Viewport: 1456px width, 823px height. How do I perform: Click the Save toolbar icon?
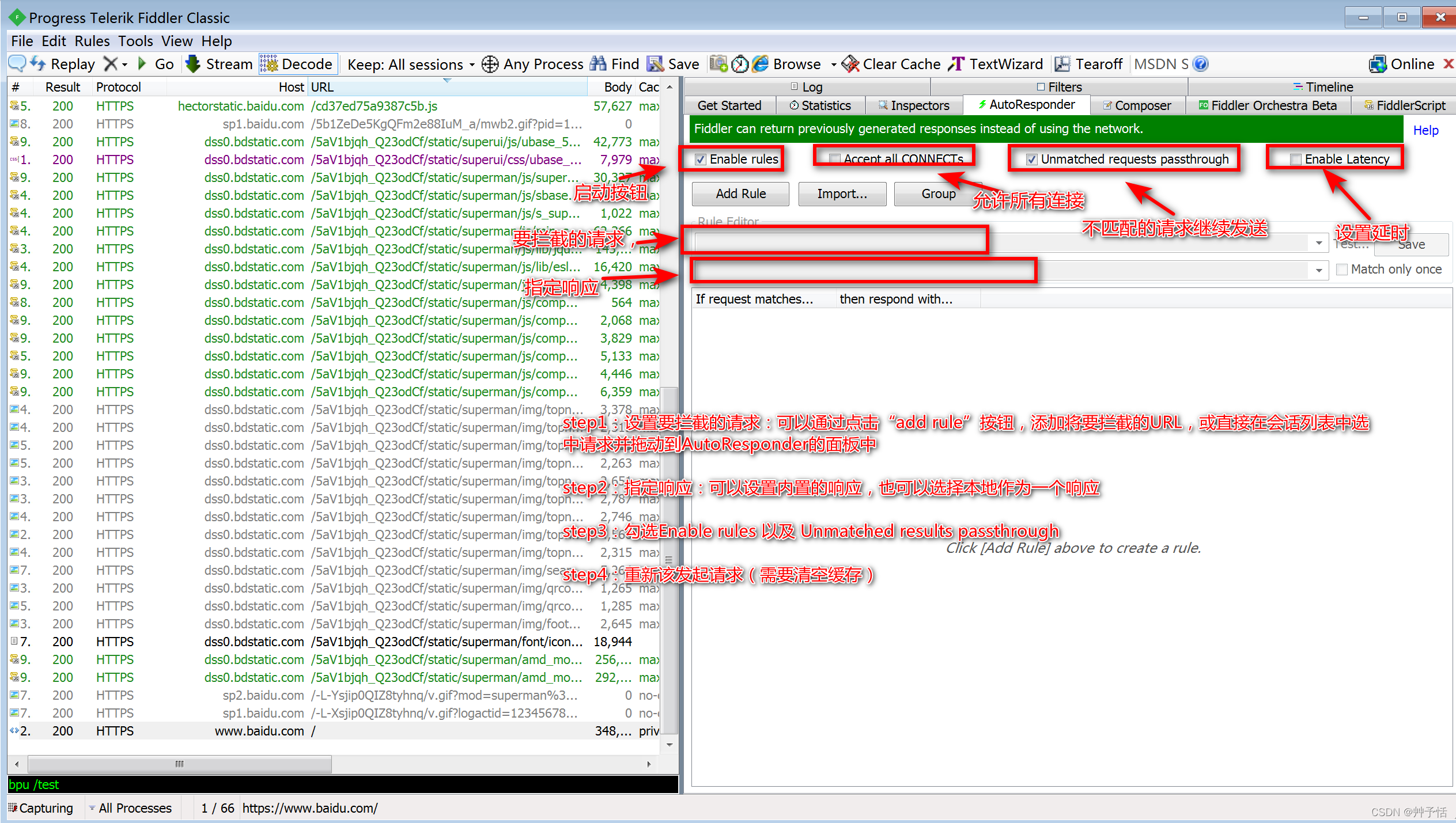pos(655,64)
